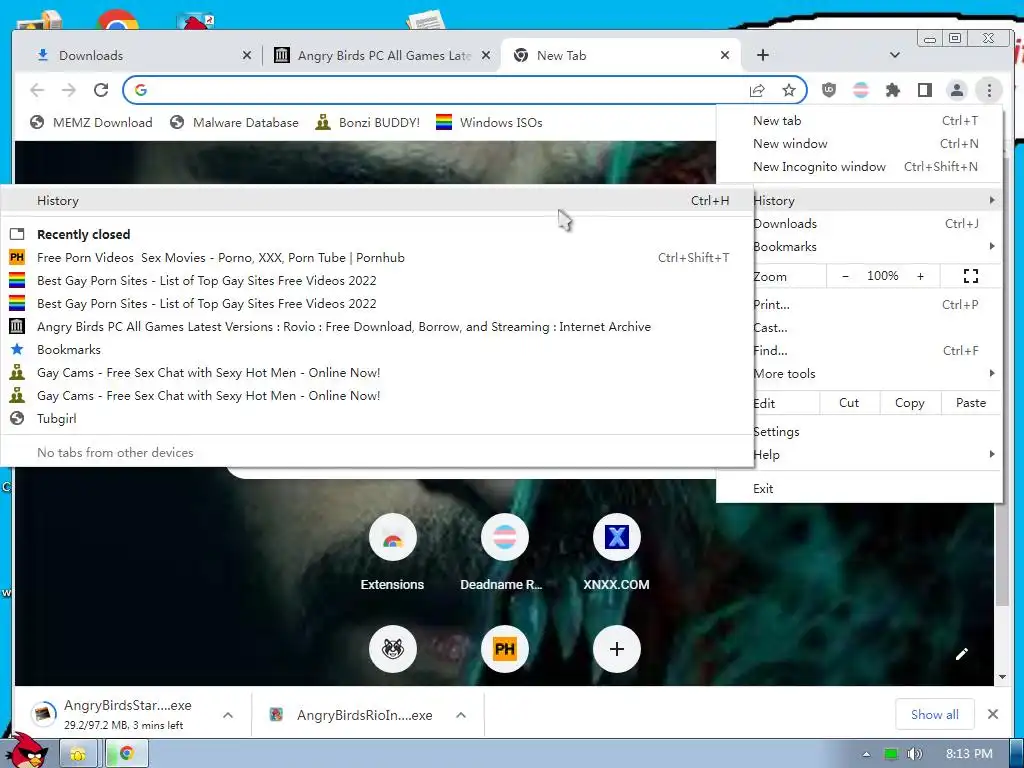This screenshot has width=1024, height=768.
Task: Expand the Help submenu
Action: [x=876, y=455]
